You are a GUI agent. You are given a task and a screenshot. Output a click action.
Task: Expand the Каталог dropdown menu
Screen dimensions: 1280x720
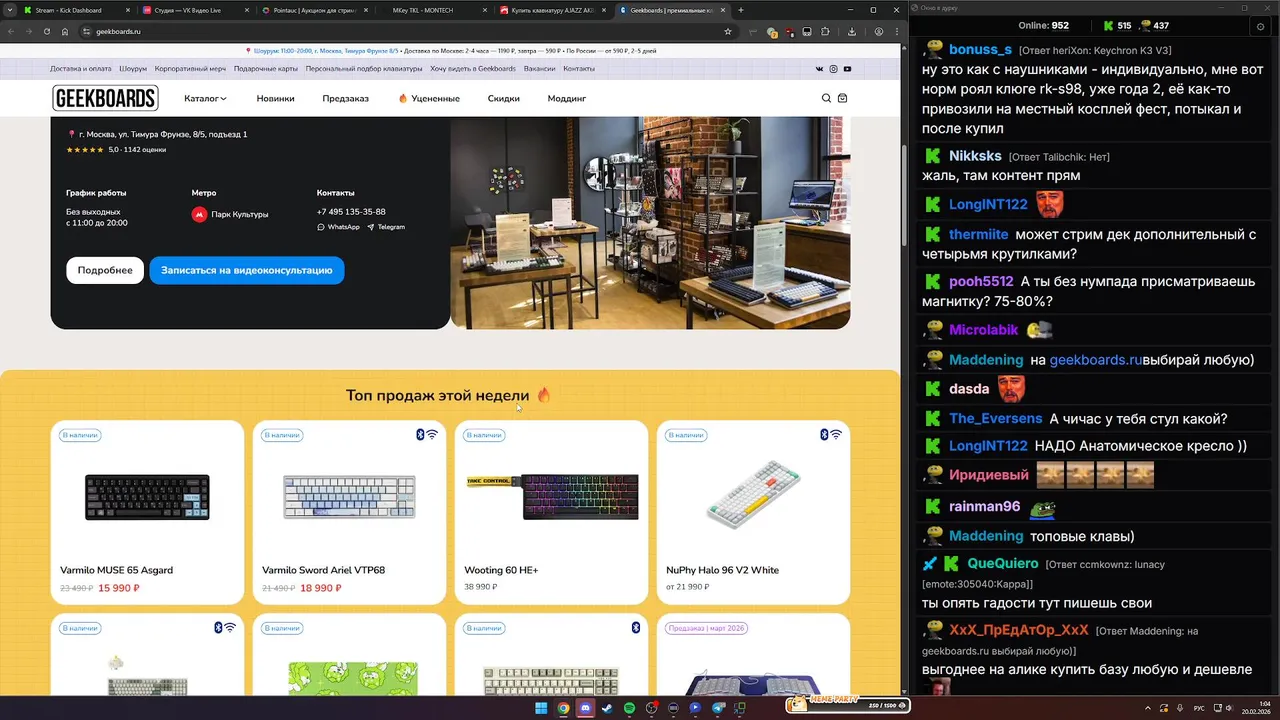coord(205,99)
